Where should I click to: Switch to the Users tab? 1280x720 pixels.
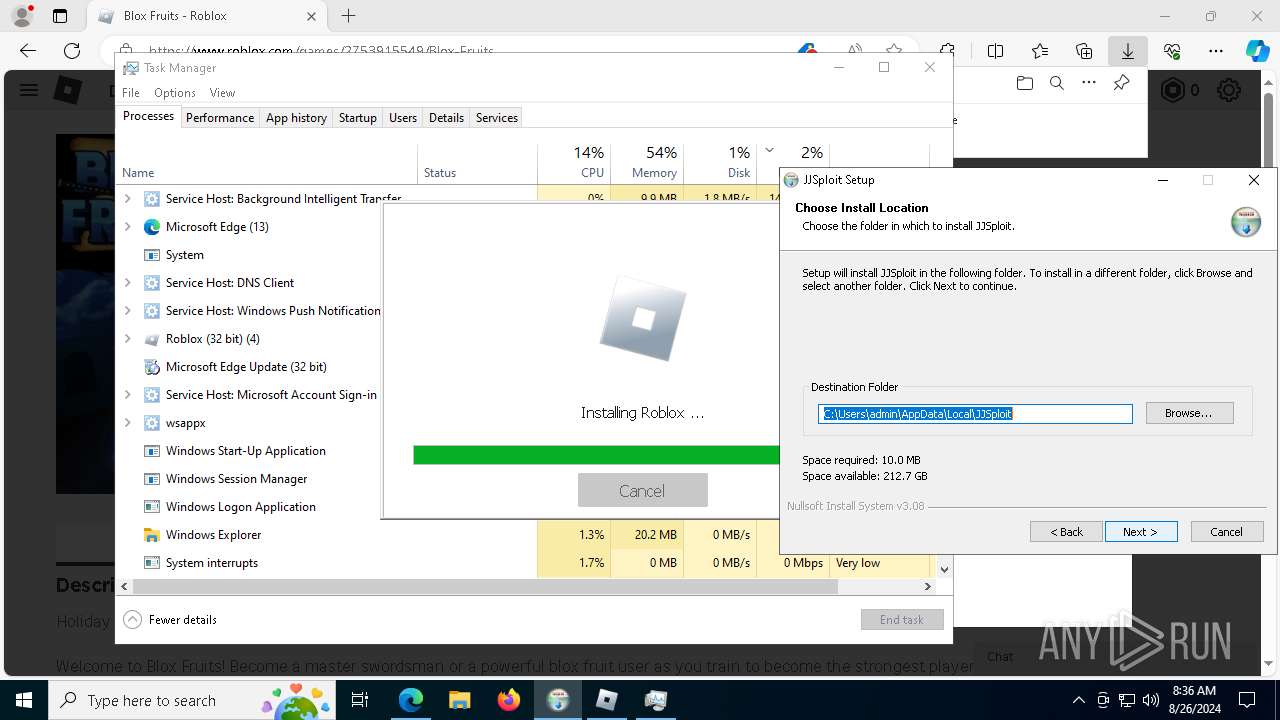(403, 117)
